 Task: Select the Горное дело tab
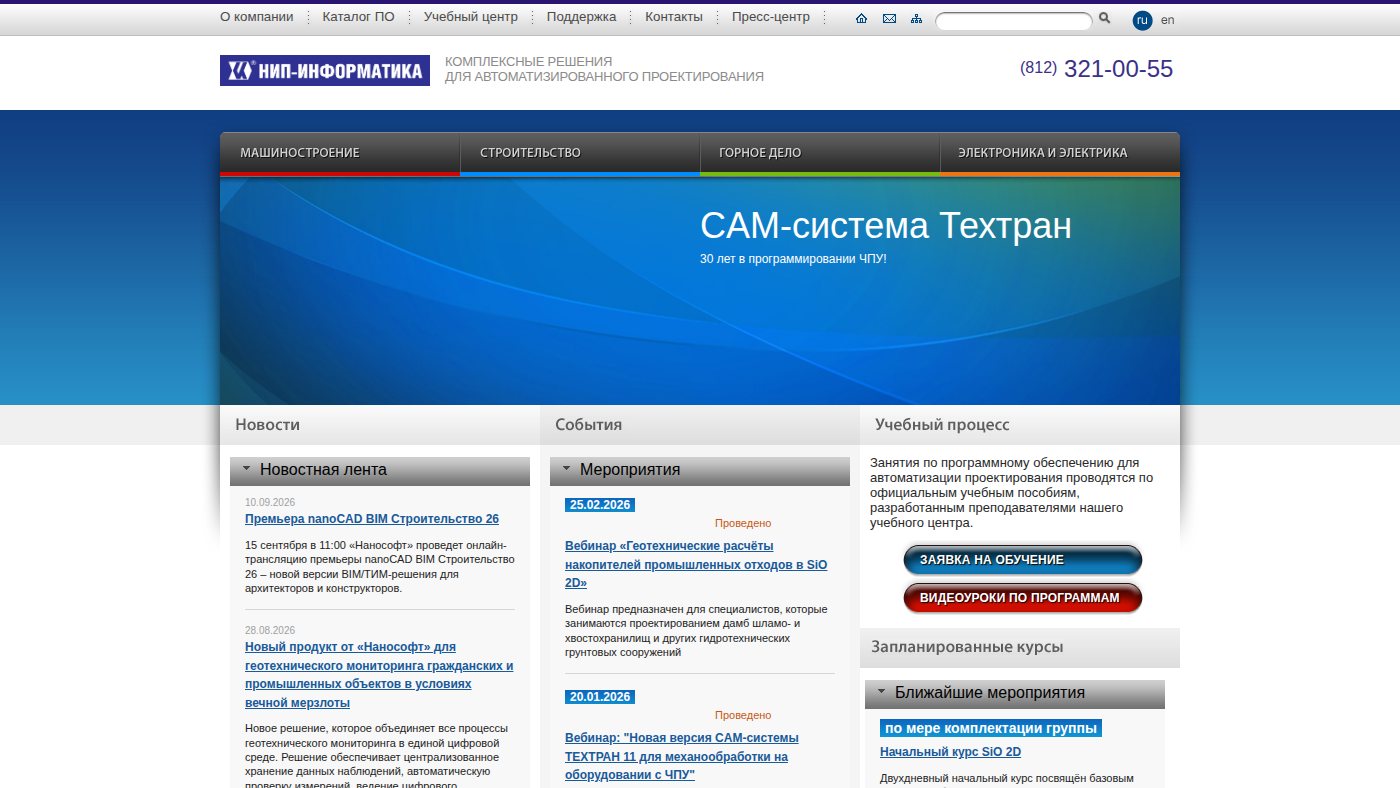820,153
